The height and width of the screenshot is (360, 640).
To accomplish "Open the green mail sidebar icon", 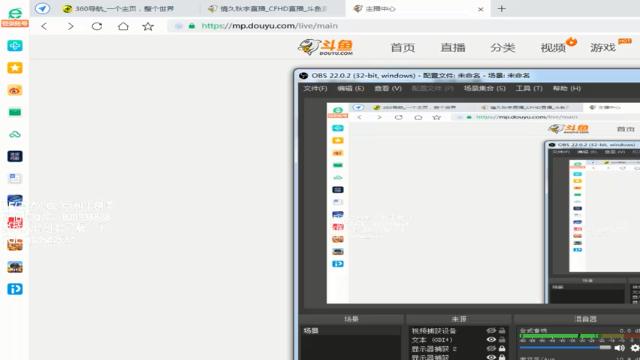I will coord(15,112).
